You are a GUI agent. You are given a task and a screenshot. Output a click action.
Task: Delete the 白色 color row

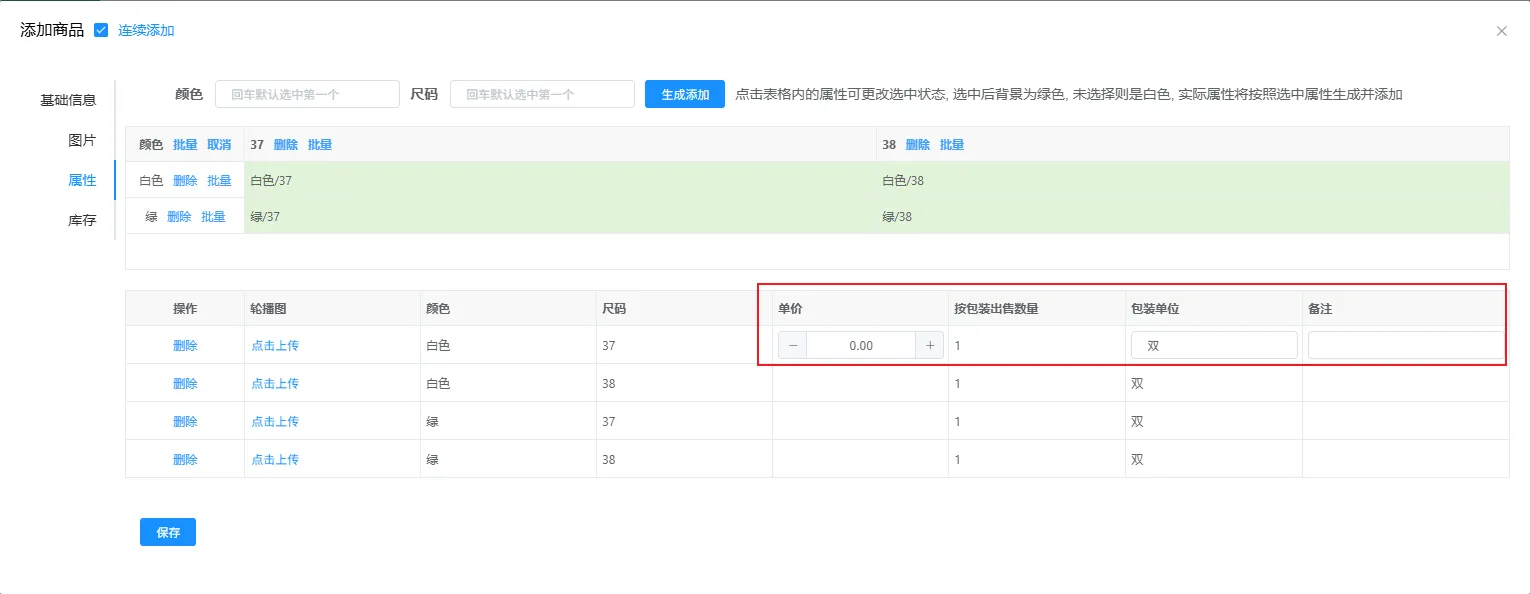pyautogui.click(x=185, y=180)
